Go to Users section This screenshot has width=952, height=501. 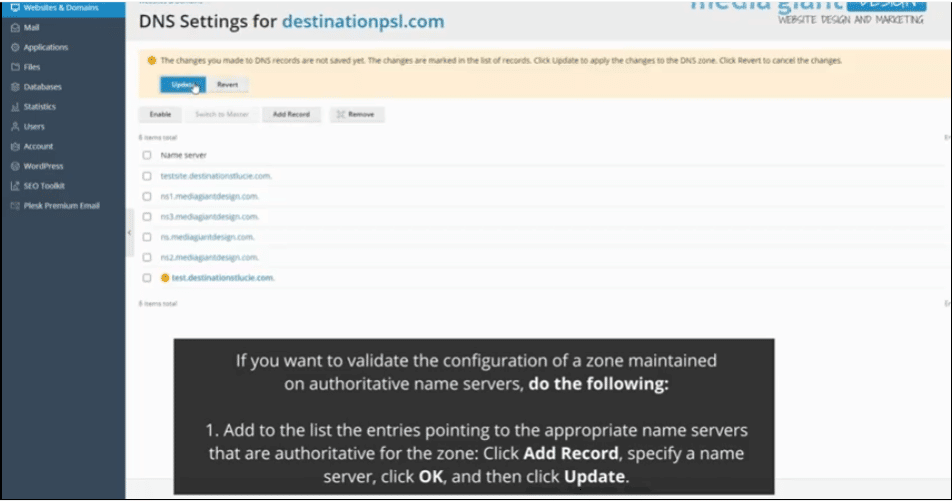(x=34, y=126)
